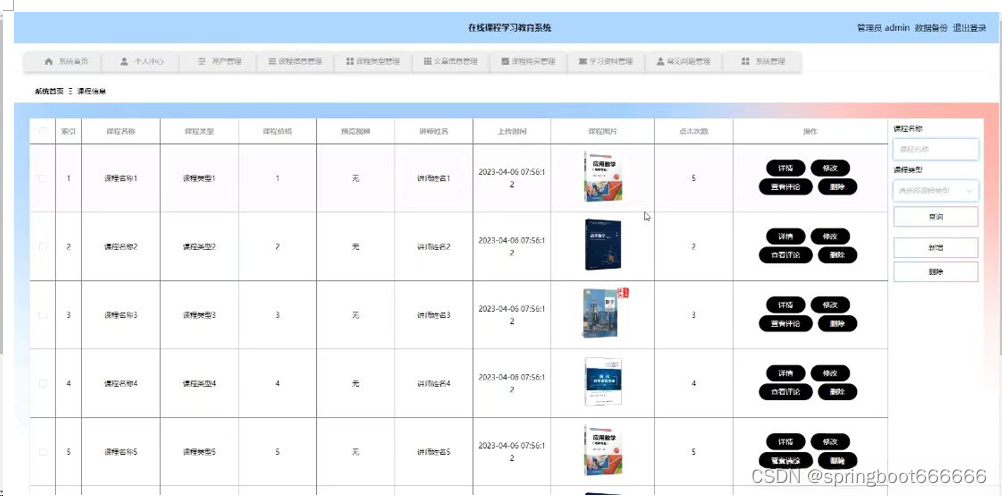Click 删除 for 课程名称1 row
The height and width of the screenshot is (496, 1002).
(x=837, y=187)
